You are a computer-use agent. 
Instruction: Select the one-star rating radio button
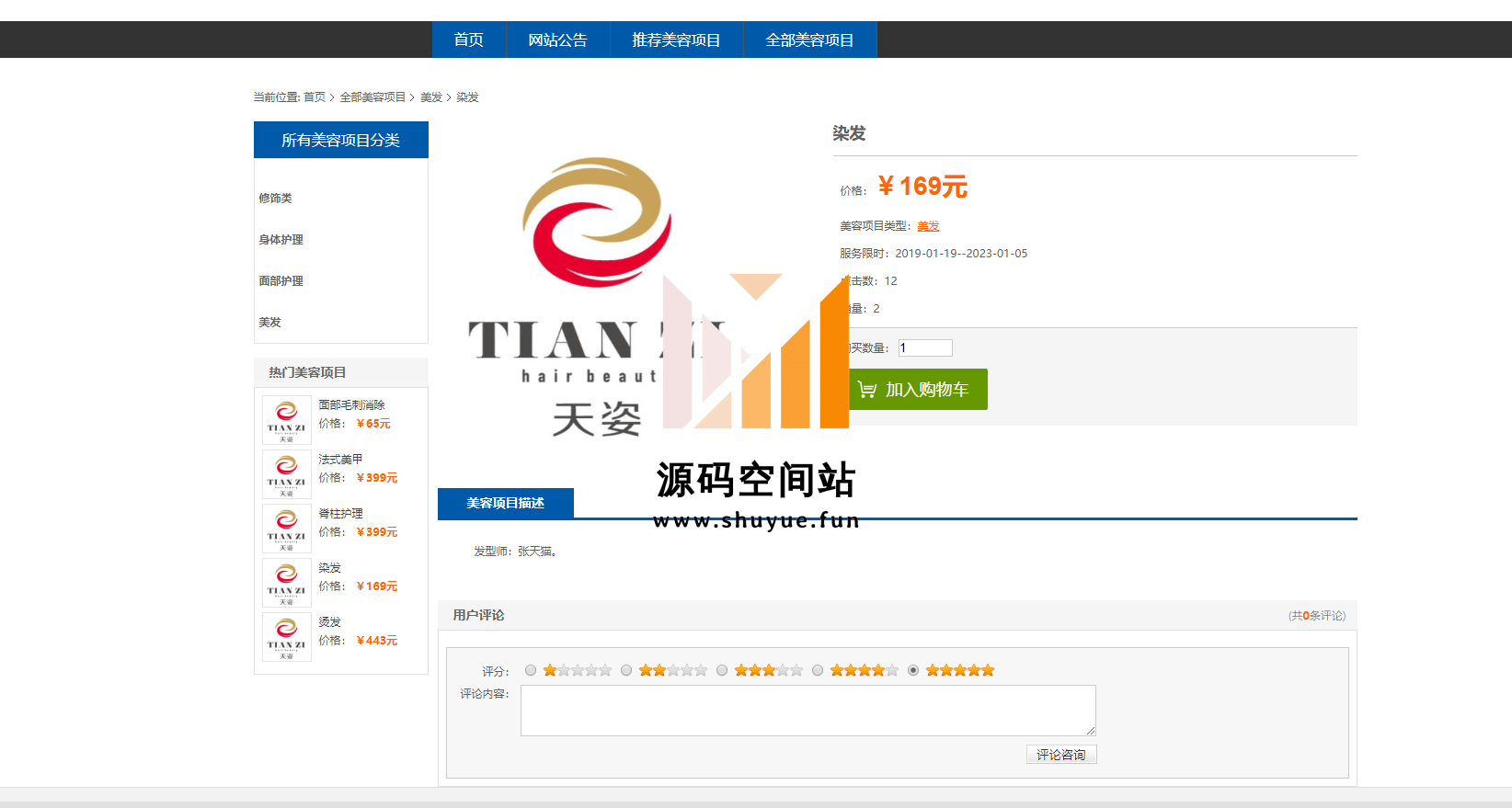point(531,670)
